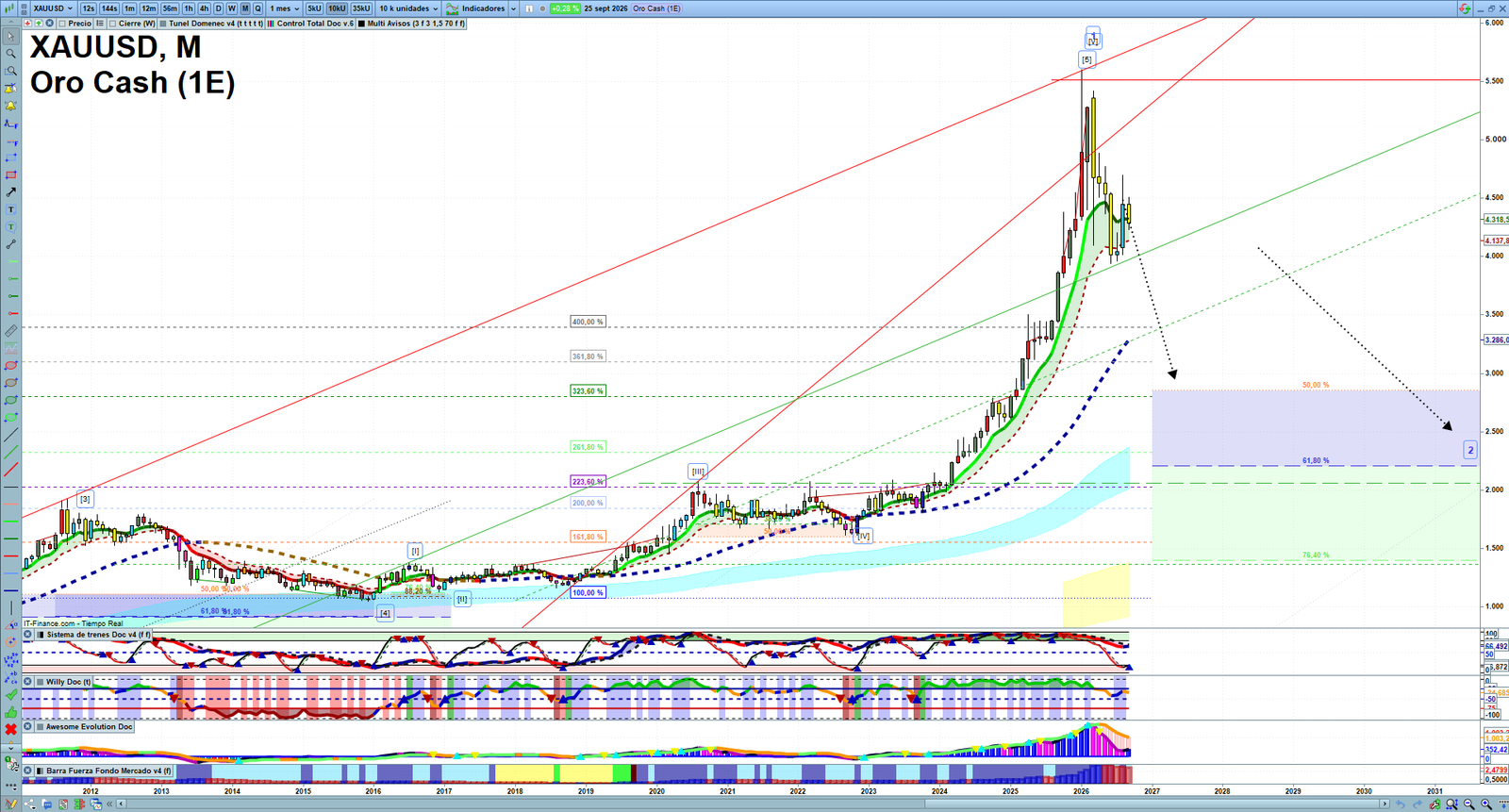Collapse the bottom toolbar double chevron
Screen dimensions: 1509x812
pos(109,804)
